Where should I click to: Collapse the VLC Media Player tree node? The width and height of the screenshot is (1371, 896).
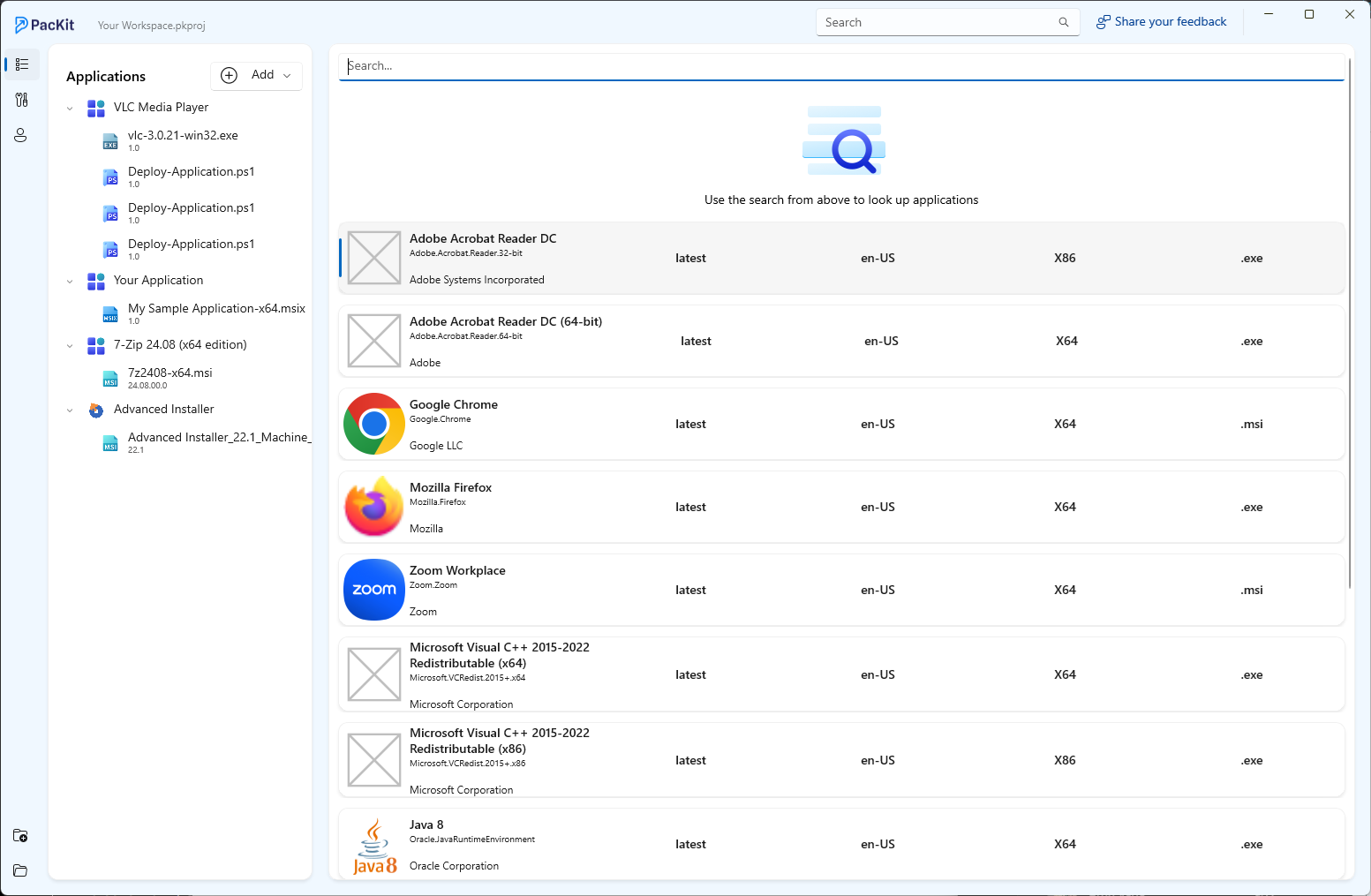point(70,109)
